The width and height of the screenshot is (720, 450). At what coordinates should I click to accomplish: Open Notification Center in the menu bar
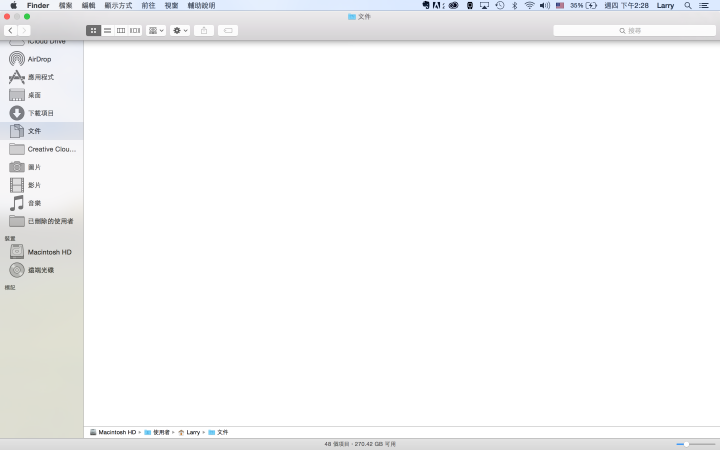tap(704, 6)
